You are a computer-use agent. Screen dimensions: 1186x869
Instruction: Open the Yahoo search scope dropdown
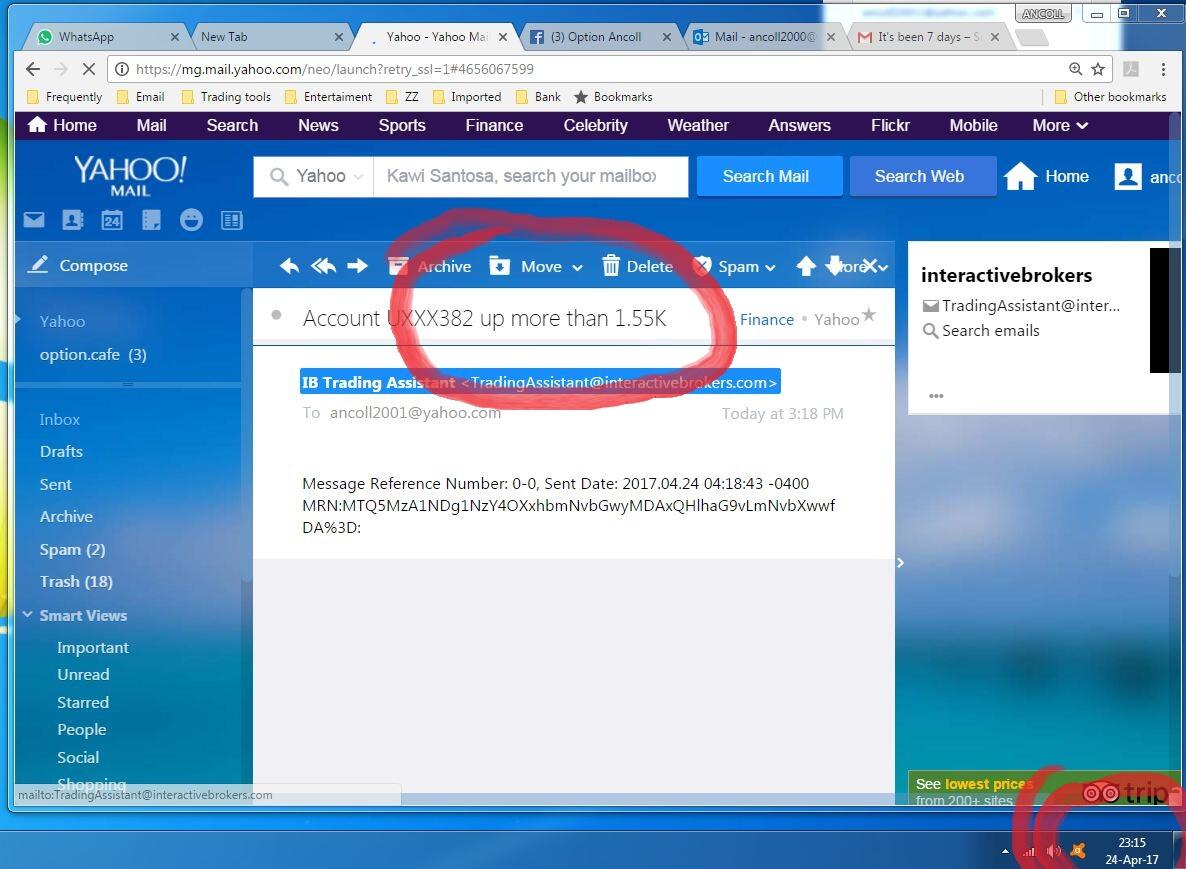click(x=330, y=176)
